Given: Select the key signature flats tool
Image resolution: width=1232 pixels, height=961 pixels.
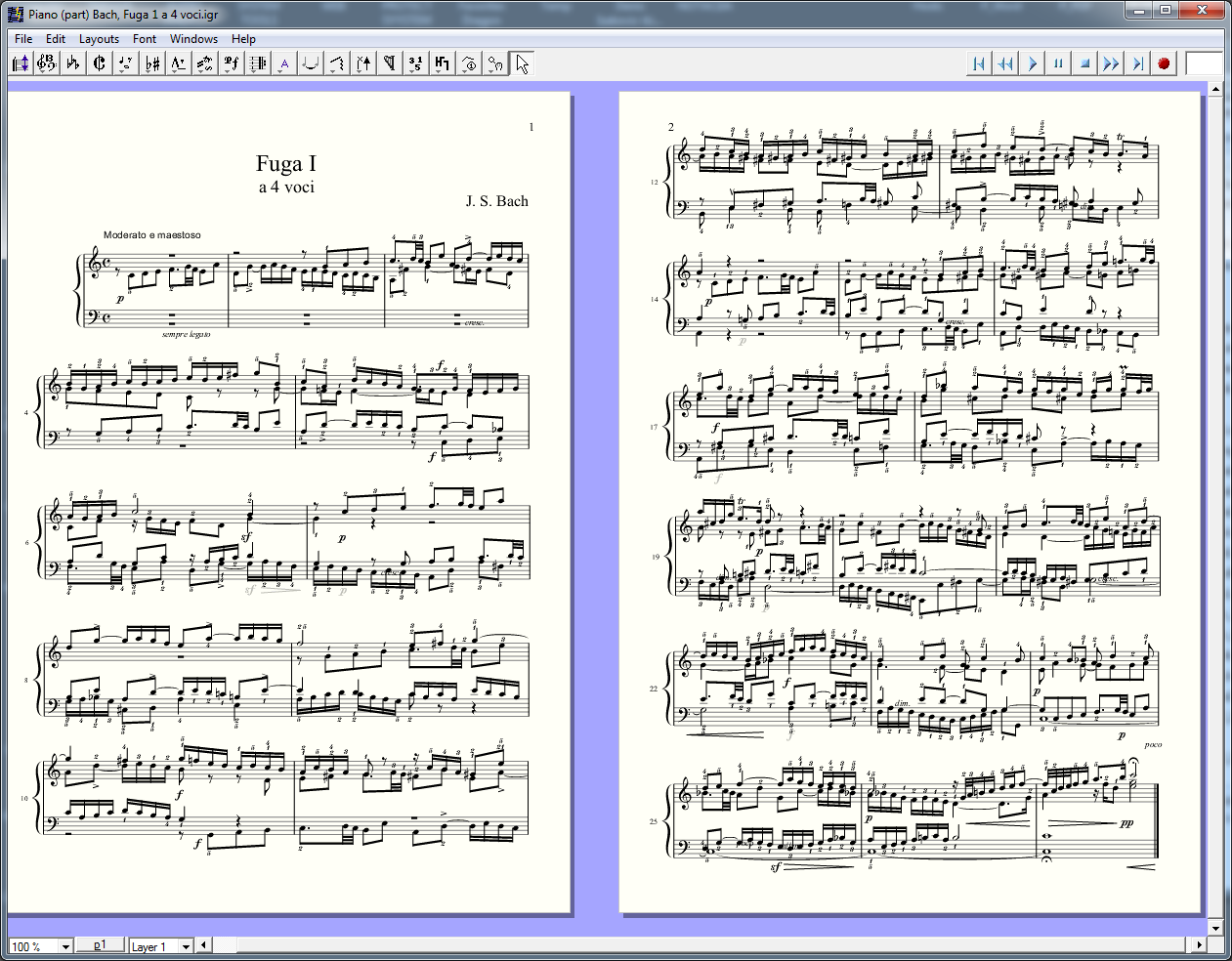Looking at the screenshot, I should point(72,64).
